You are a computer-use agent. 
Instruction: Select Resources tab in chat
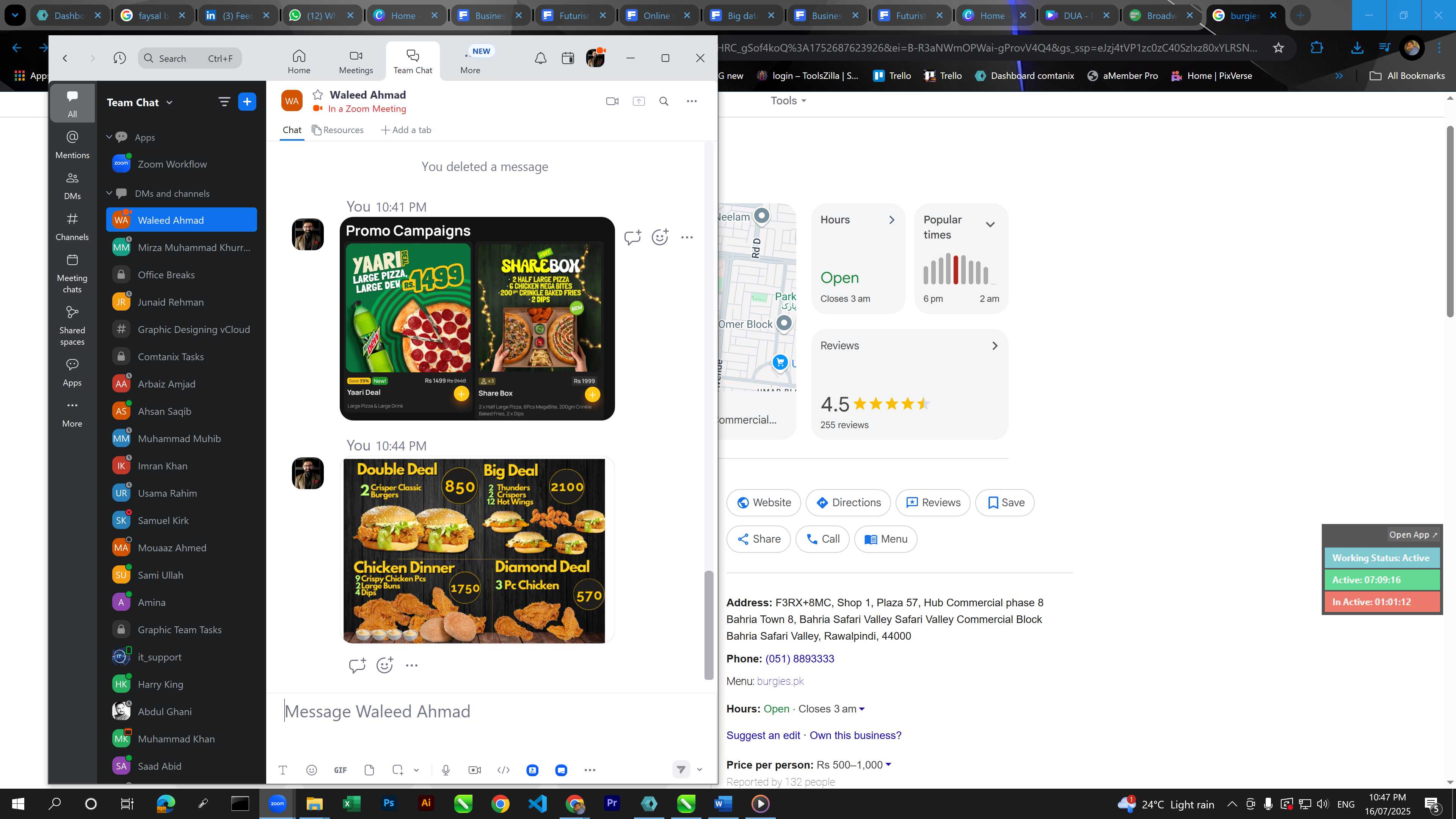(337, 130)
